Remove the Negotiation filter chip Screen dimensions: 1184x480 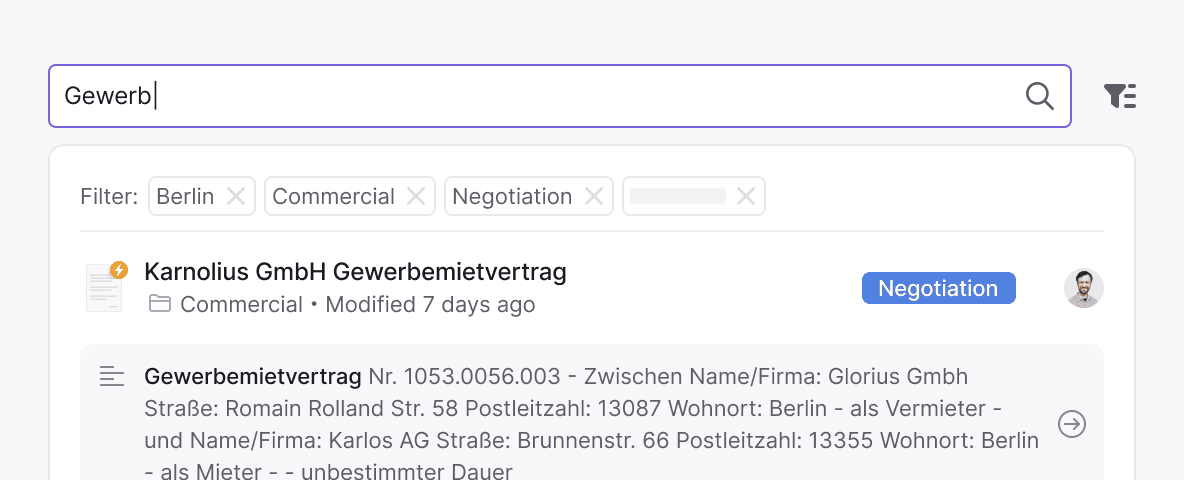tap(594, 197)
